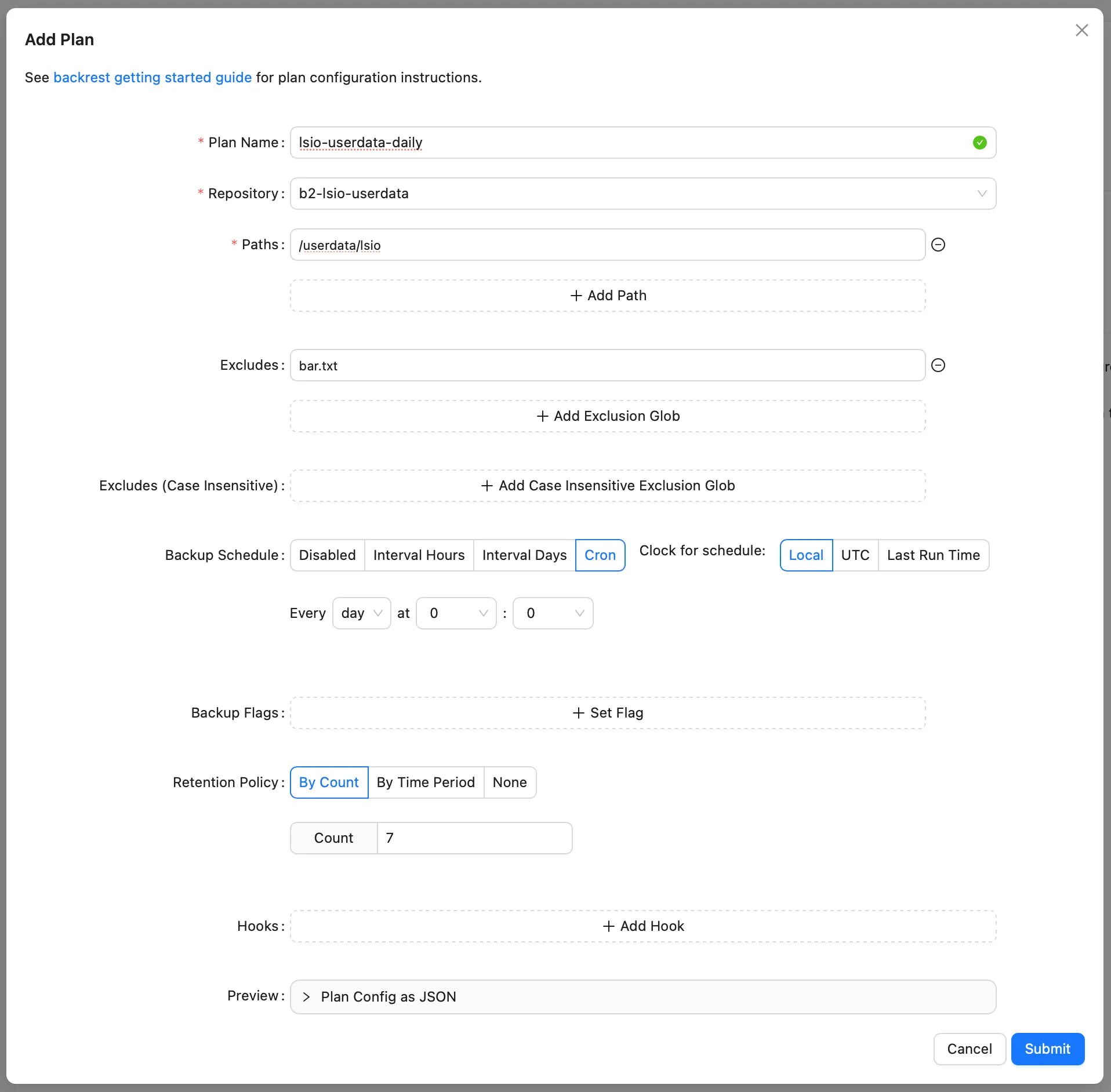Viewport: 1111px width, 1092px height.
Task: Open the Every day frequency dropdown
Action: (x=361, y=613)
